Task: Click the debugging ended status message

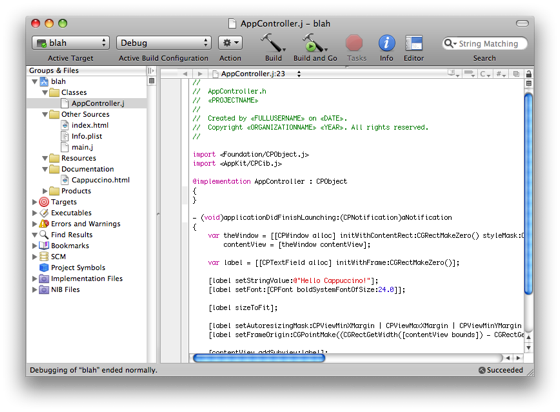Action: tap(93, 370)
